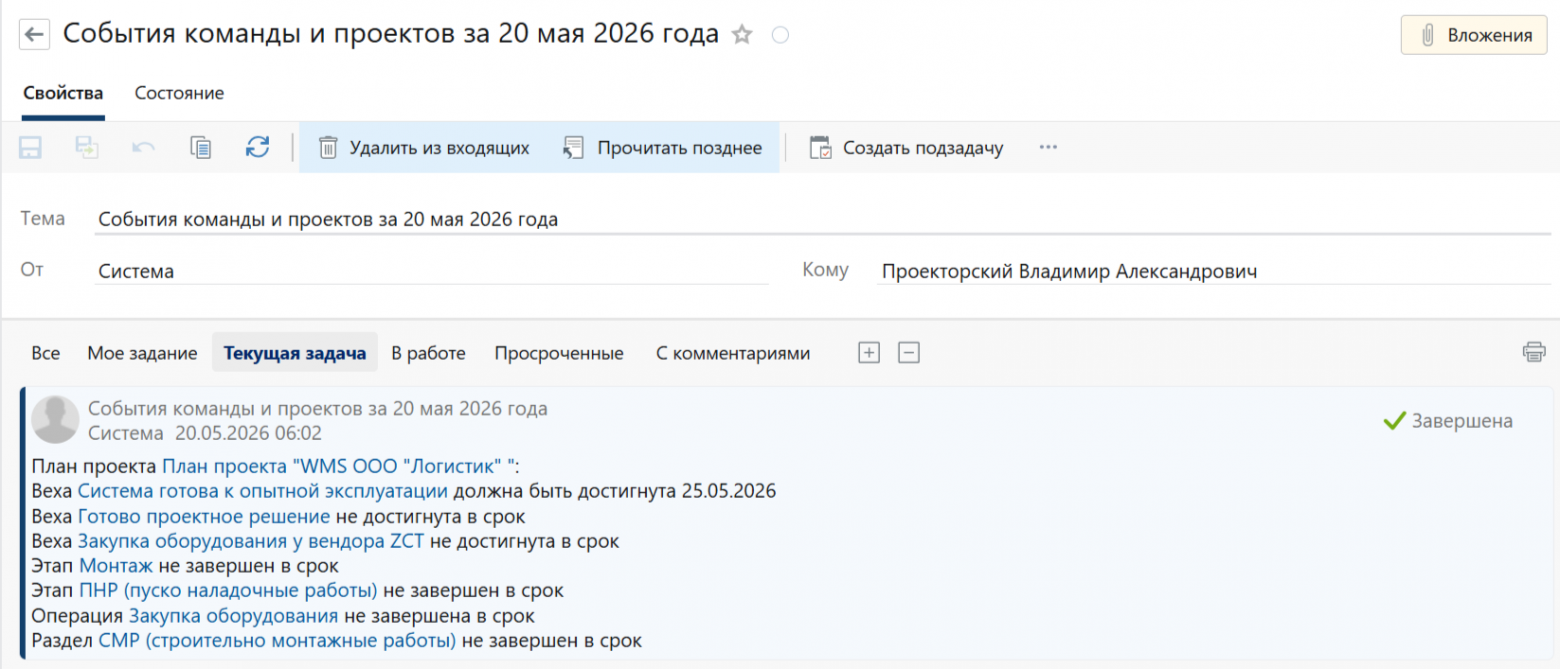Click the trash icon of Удалить из входящих
The image size is (1560, 669).
(328, 148)
